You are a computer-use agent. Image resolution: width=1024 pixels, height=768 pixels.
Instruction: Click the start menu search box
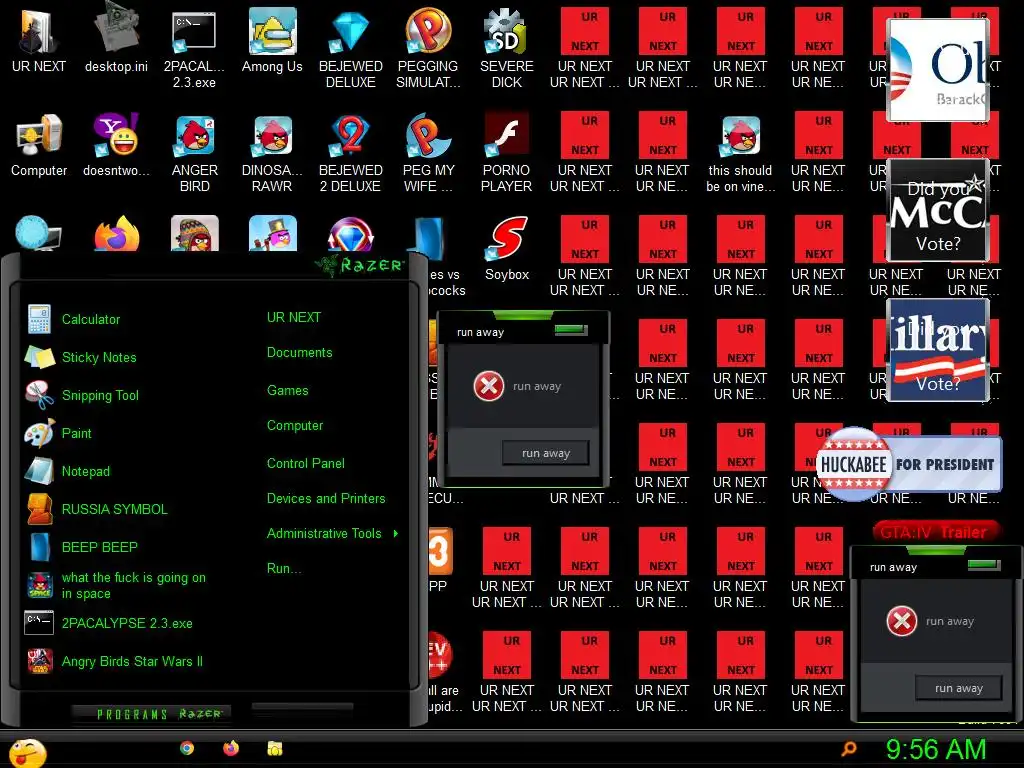coord(302,709)
